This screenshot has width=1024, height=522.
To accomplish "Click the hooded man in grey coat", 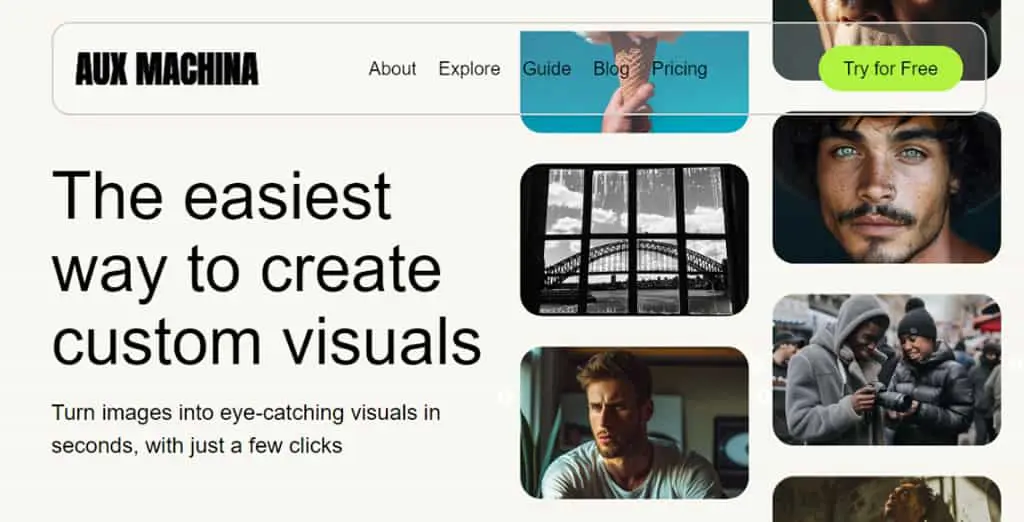I will click(x=829, y=372).
